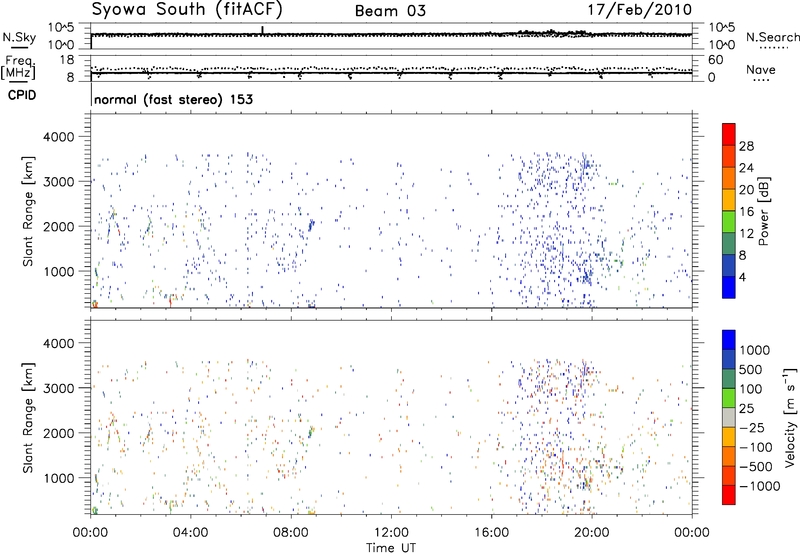Click the 'N.Search' legend label
800x554 pixels.
click(x=772, y=37)
